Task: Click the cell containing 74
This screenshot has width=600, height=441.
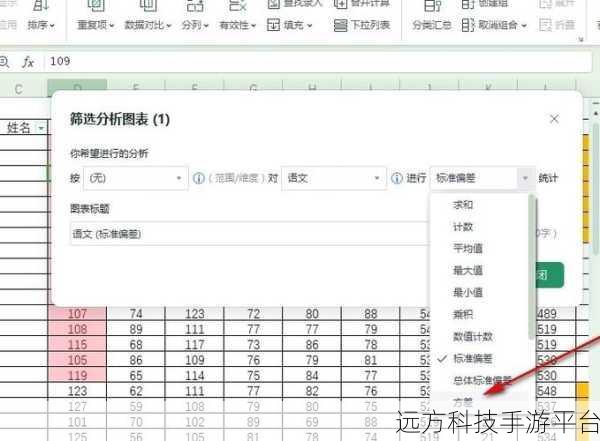Action: point(136,314)
